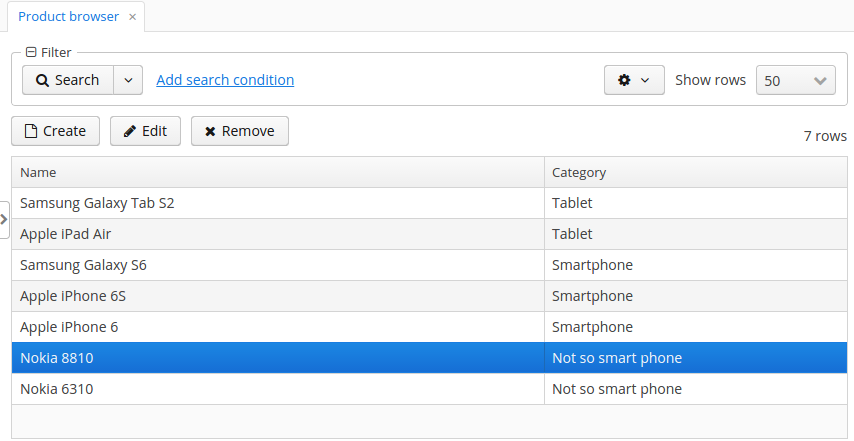854x441 pixels.
Task: Select the Apple iPhone 6S row
Action: pyautogui.click(x=429, y=296)
